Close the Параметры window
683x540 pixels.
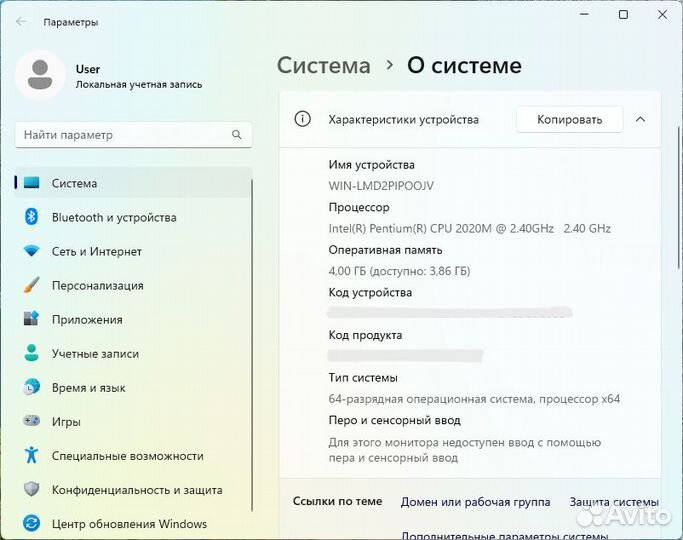662,14
